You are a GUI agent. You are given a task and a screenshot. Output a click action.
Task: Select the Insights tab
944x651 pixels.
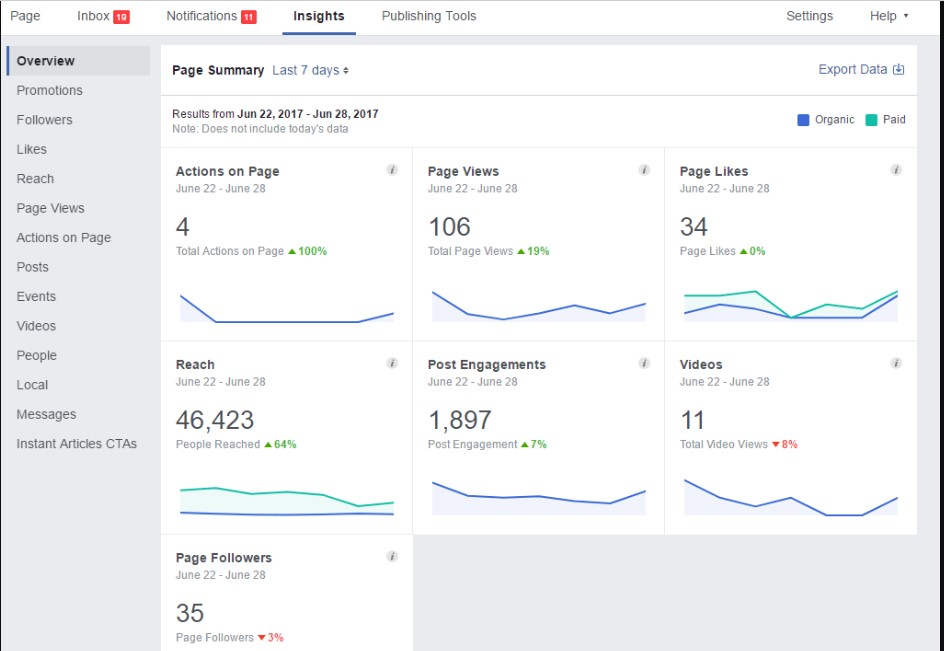click(319, 16)
